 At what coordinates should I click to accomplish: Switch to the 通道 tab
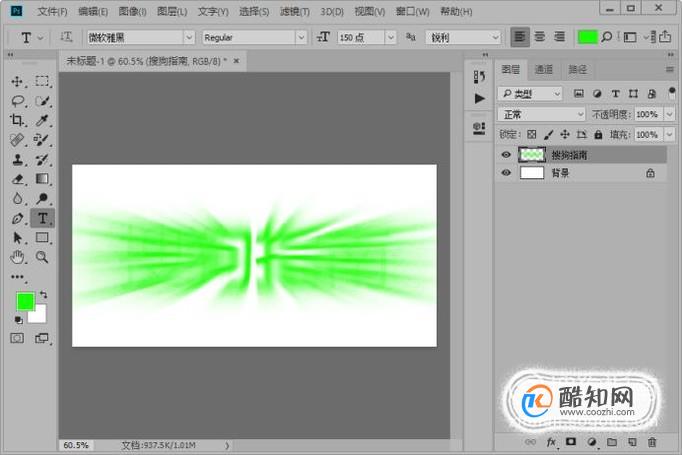tap(544, 69)
